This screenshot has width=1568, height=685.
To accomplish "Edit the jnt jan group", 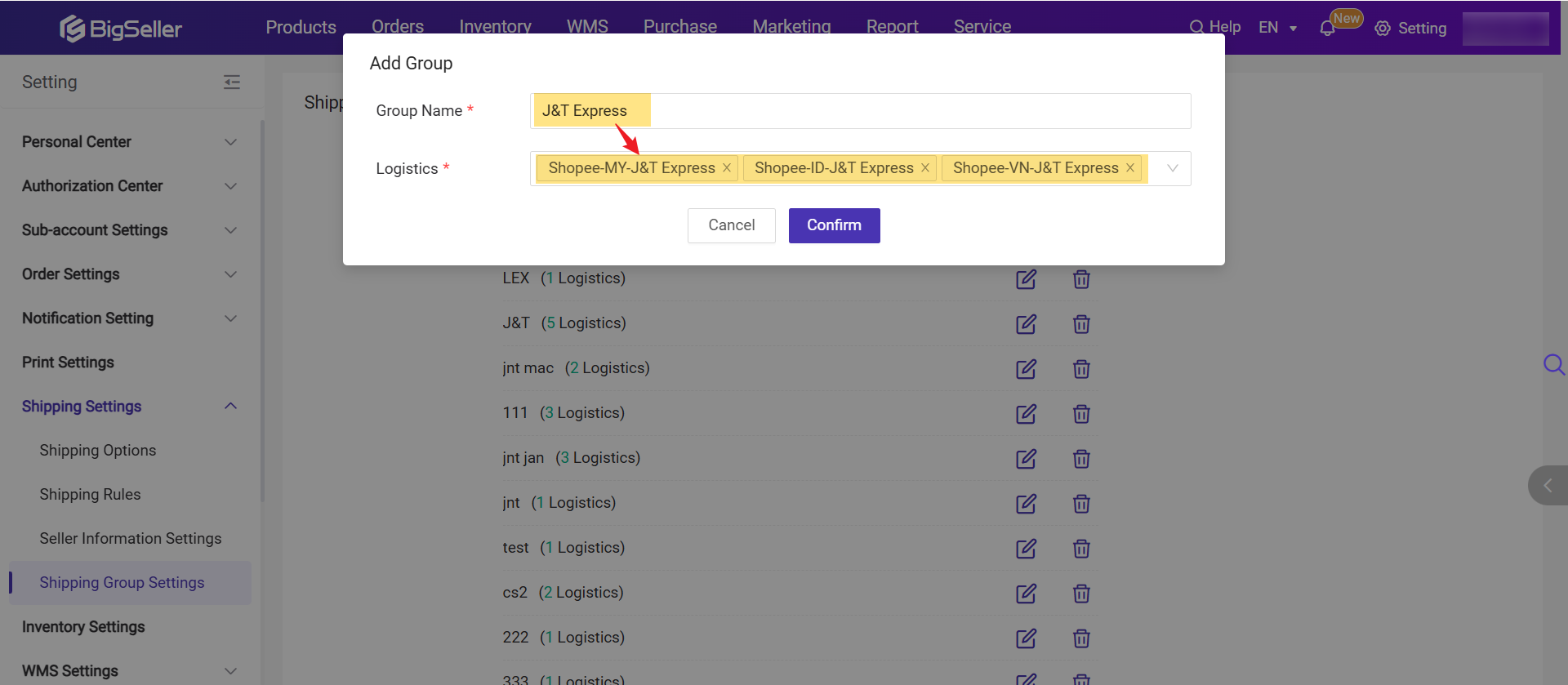I will tap(1026, 459).
